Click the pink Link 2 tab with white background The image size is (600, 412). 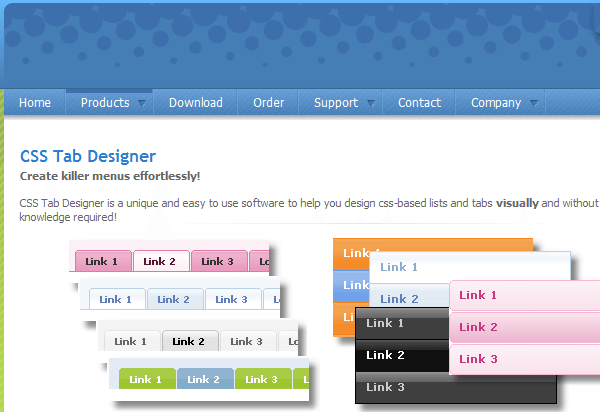point(161,261)
